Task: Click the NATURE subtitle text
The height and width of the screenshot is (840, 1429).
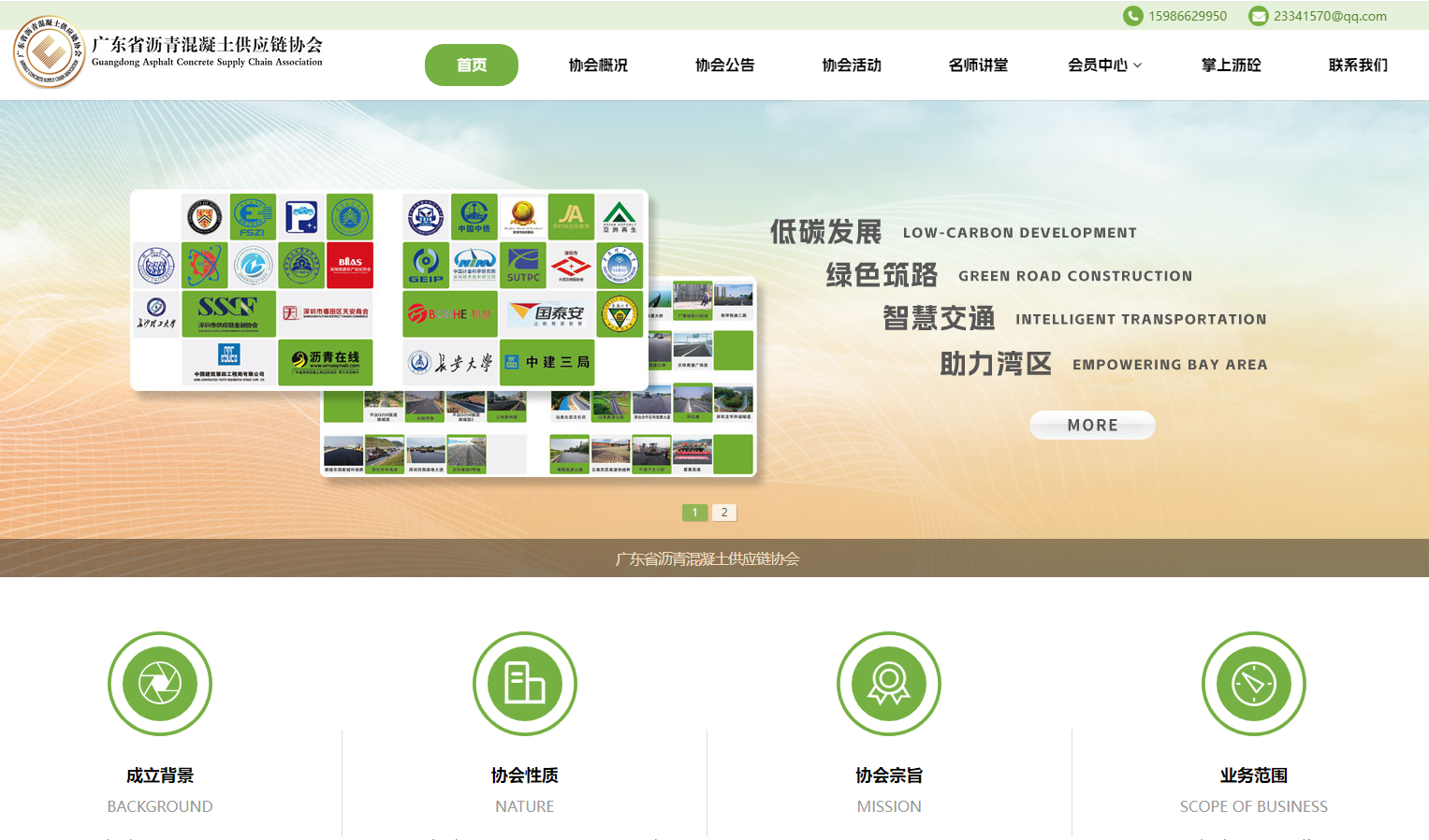Action: (x=525, y=806)
